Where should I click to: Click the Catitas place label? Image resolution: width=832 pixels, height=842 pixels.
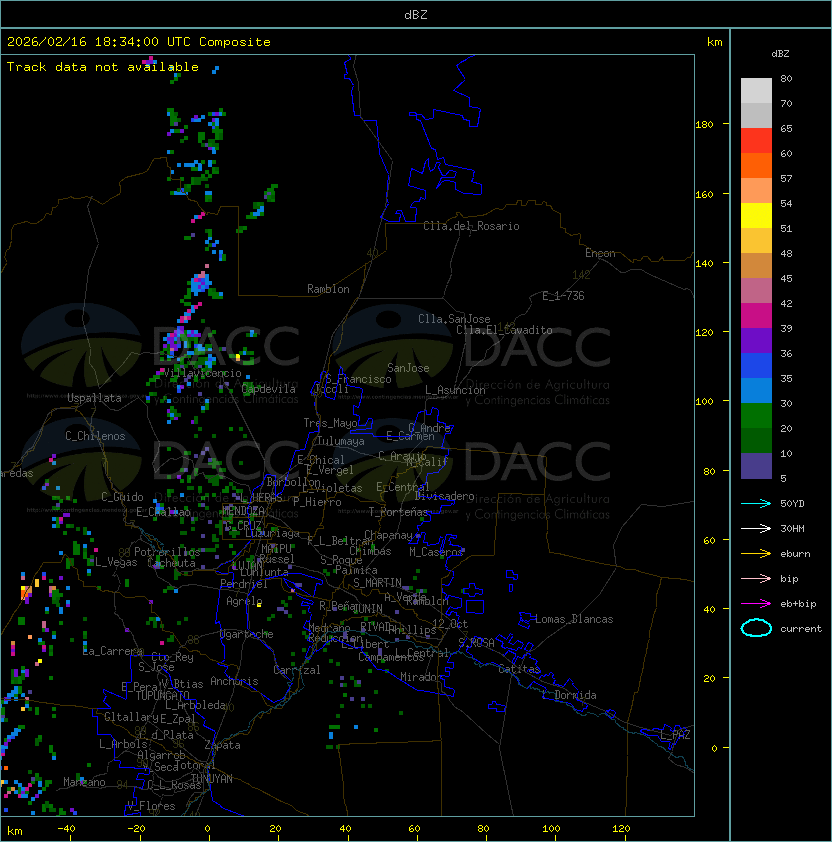[519, 669]
